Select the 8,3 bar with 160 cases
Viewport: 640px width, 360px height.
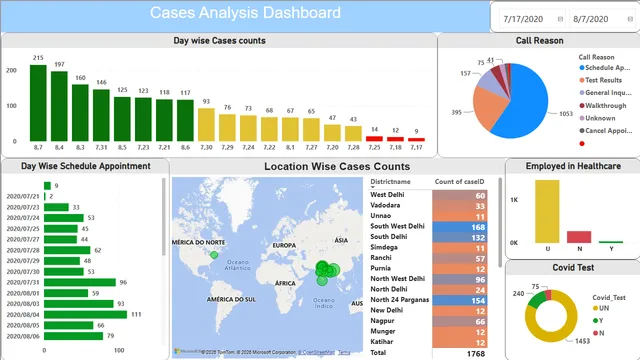click(x=80, y=113)
